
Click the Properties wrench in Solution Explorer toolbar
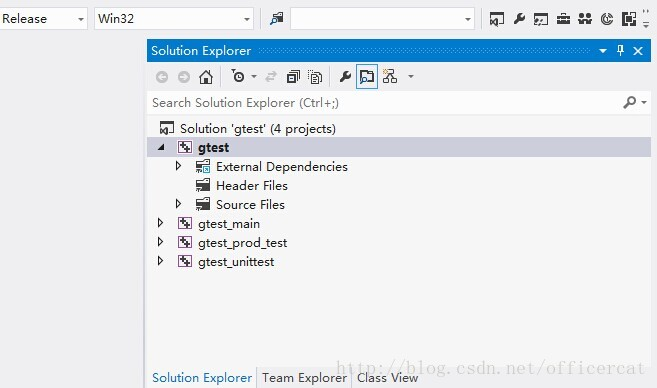[x=345, y=77]
